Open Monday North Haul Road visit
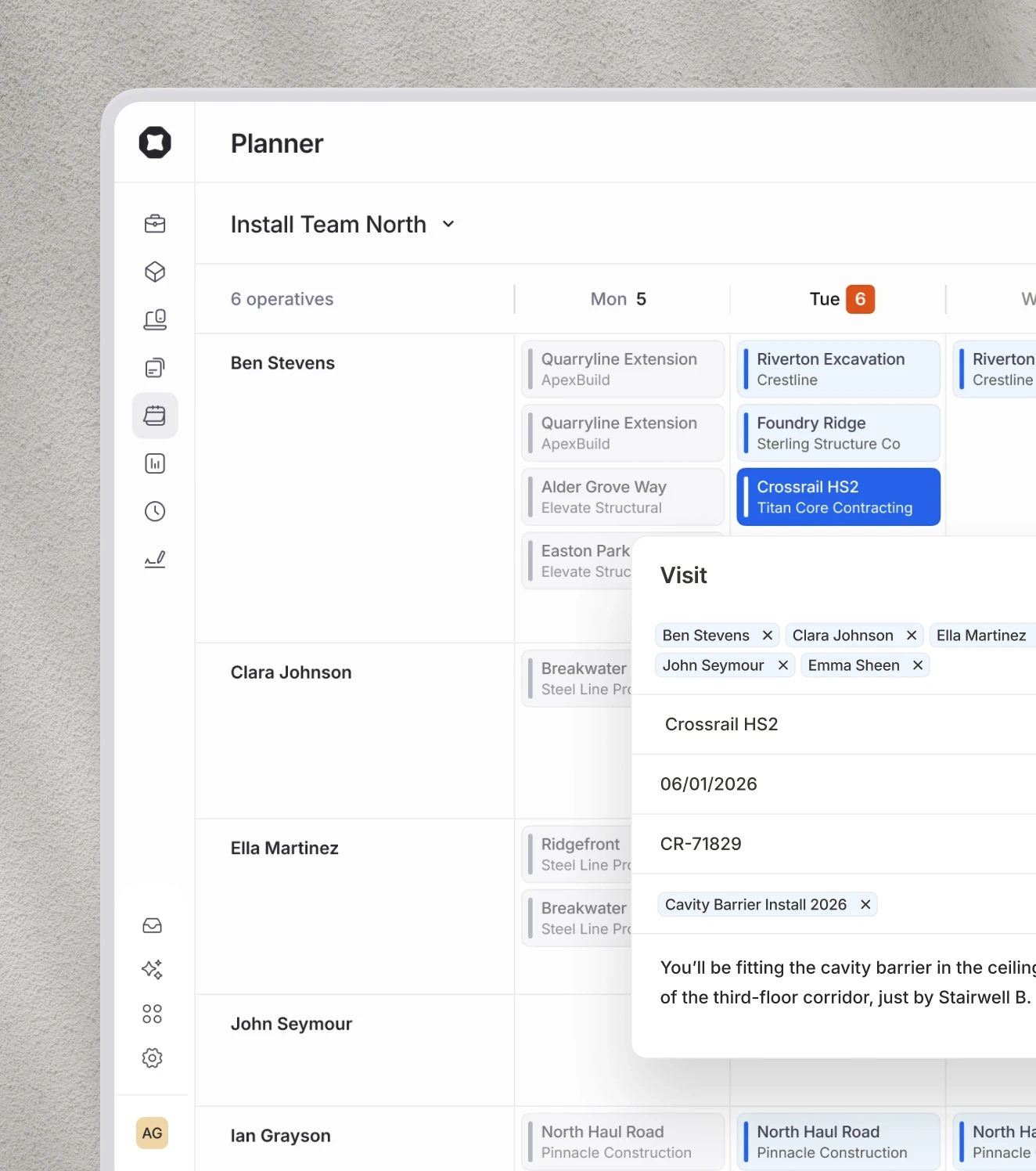 point(623,1141)
